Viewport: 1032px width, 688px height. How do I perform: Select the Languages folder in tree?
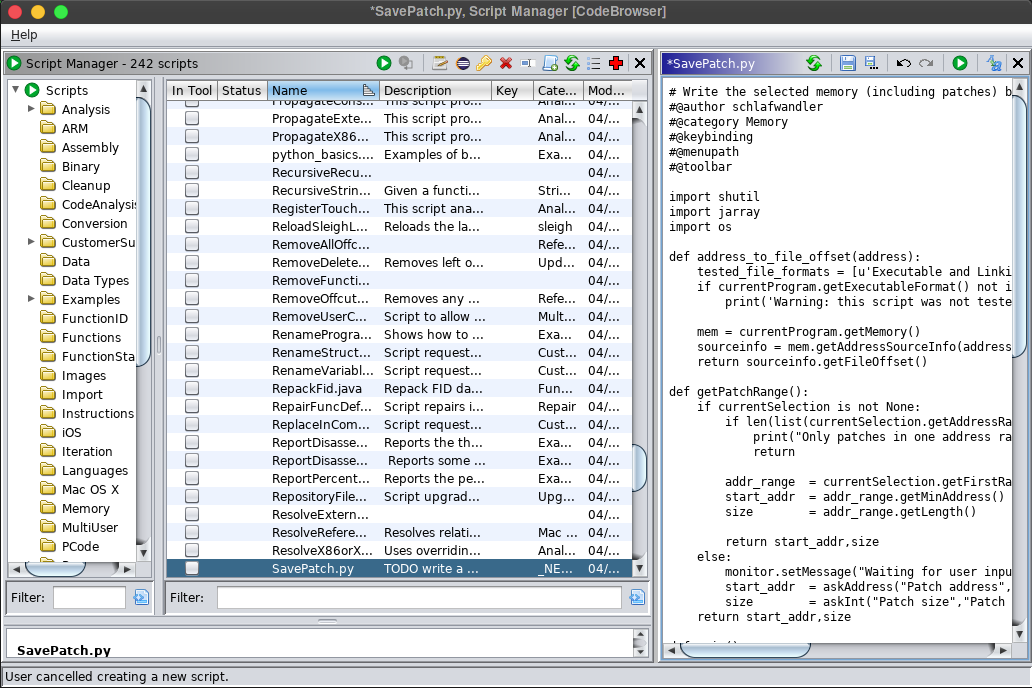(95, 470)
